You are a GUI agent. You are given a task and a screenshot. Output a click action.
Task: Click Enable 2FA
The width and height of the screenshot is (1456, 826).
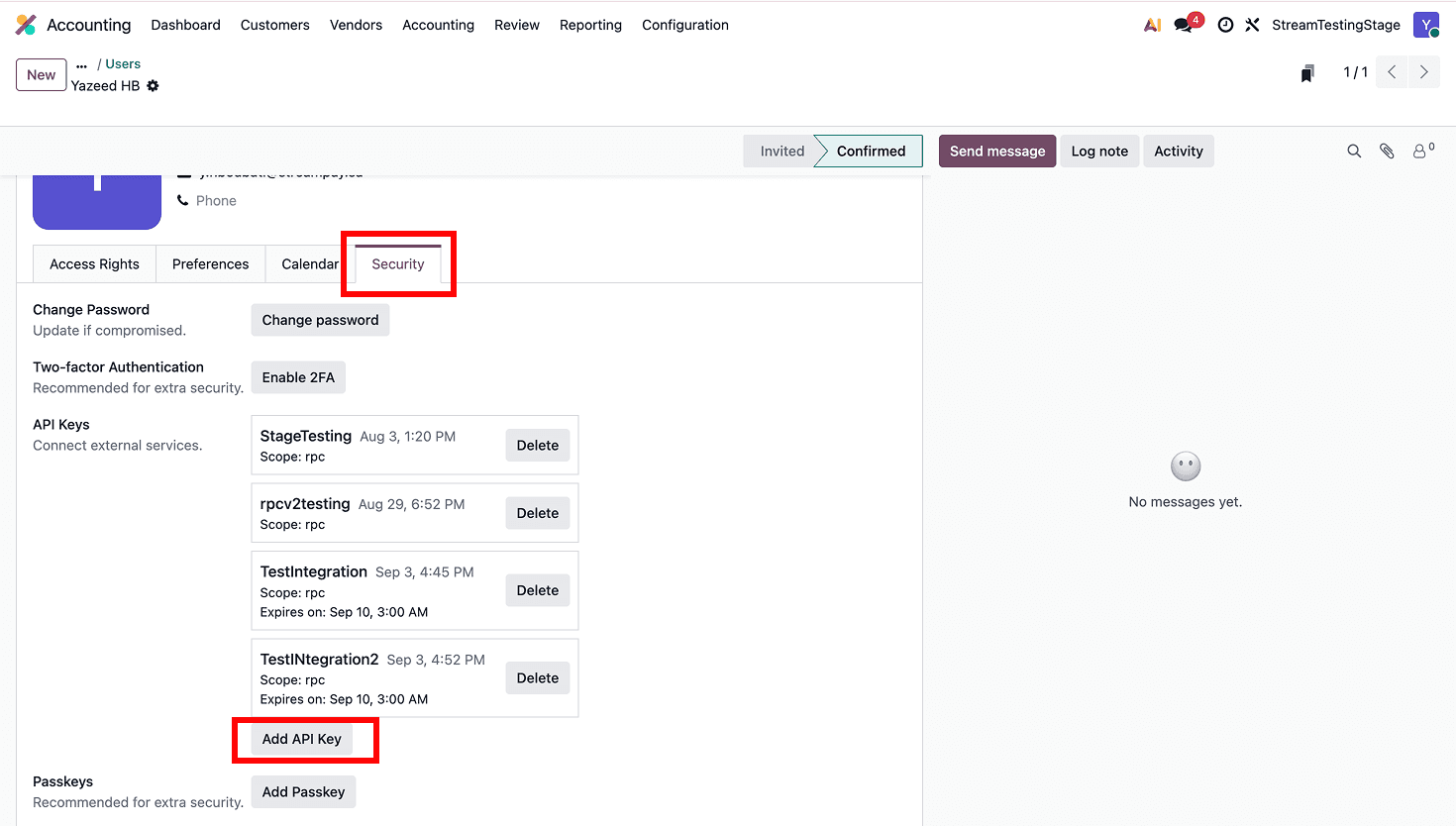point(298,377)
